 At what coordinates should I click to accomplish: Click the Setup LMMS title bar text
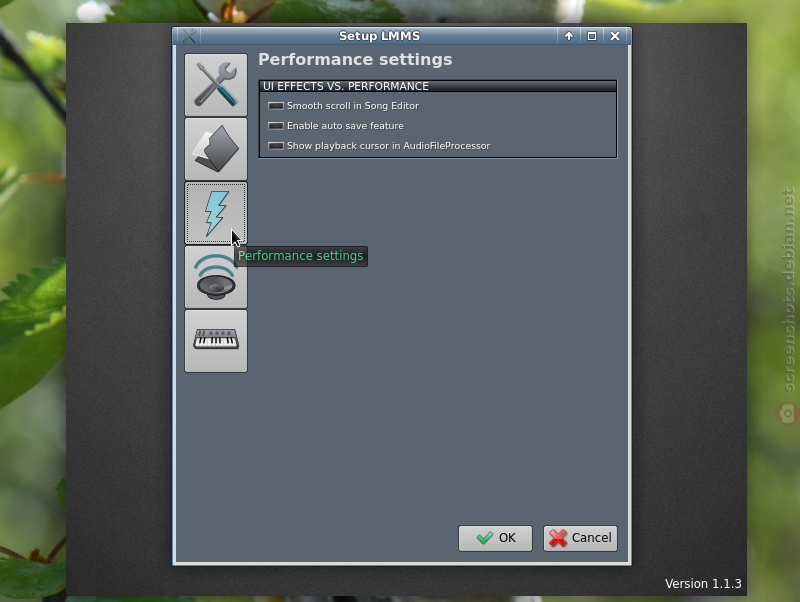point(380,36)
